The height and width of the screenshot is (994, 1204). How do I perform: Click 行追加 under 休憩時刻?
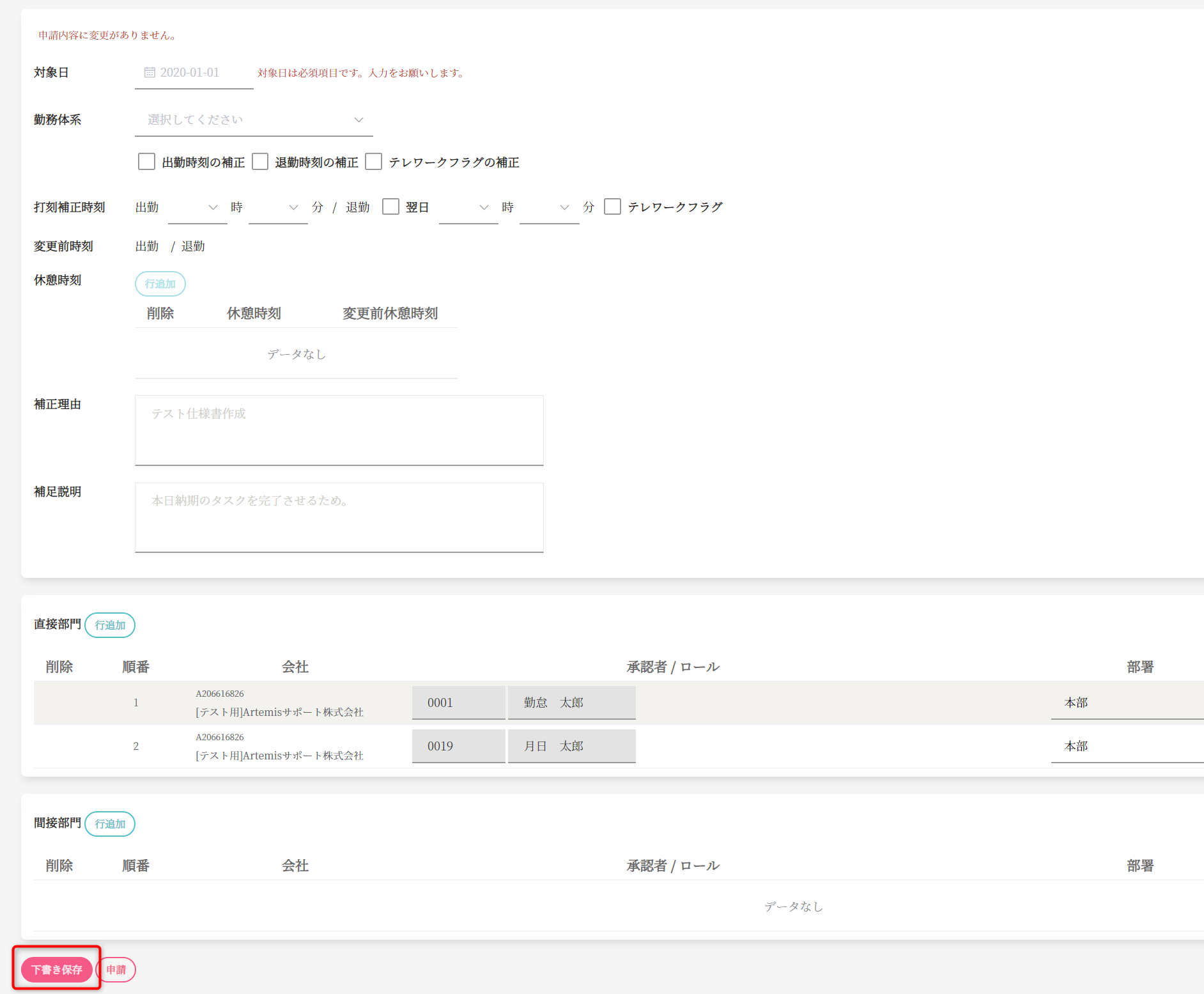tap(160, 284)
